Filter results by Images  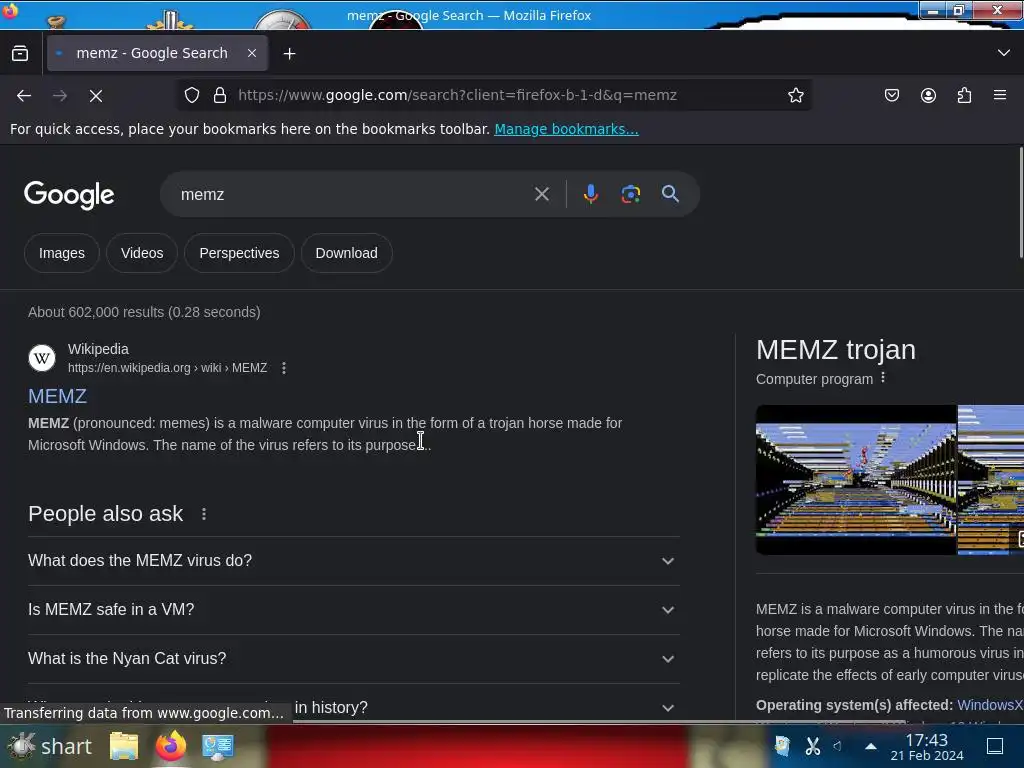click(x=61, y=253)
